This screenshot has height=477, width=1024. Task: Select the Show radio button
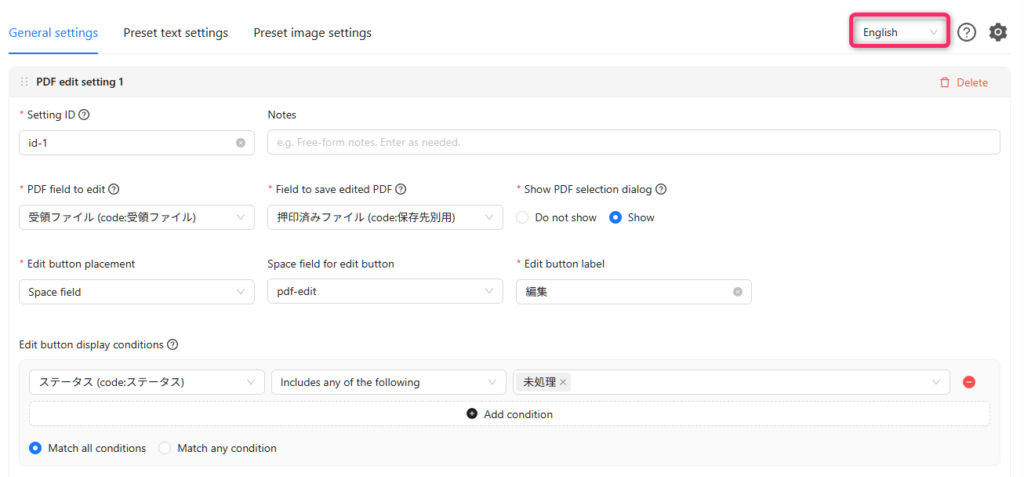click(x=615, y=218)
